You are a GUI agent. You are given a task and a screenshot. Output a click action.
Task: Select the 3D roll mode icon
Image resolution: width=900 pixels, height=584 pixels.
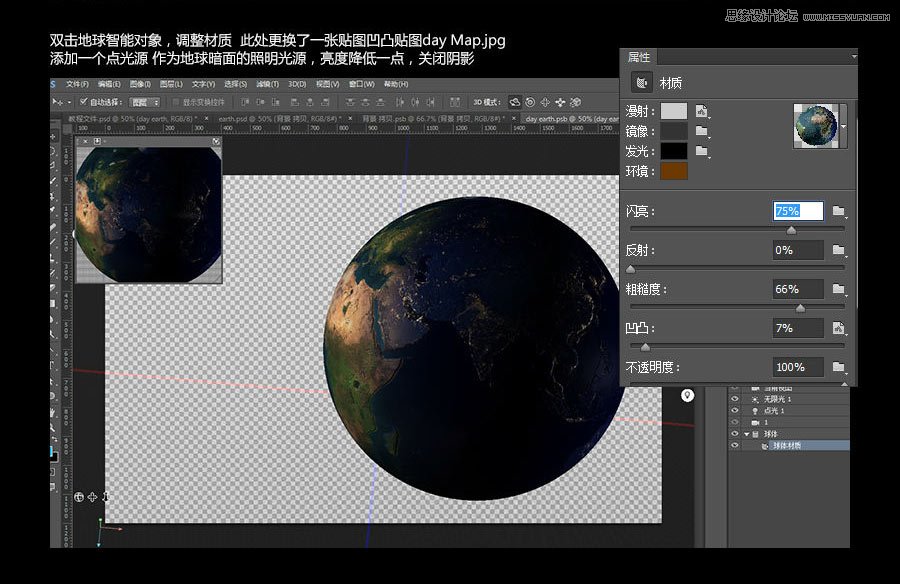pyautogui.click(x=530, y=102)
